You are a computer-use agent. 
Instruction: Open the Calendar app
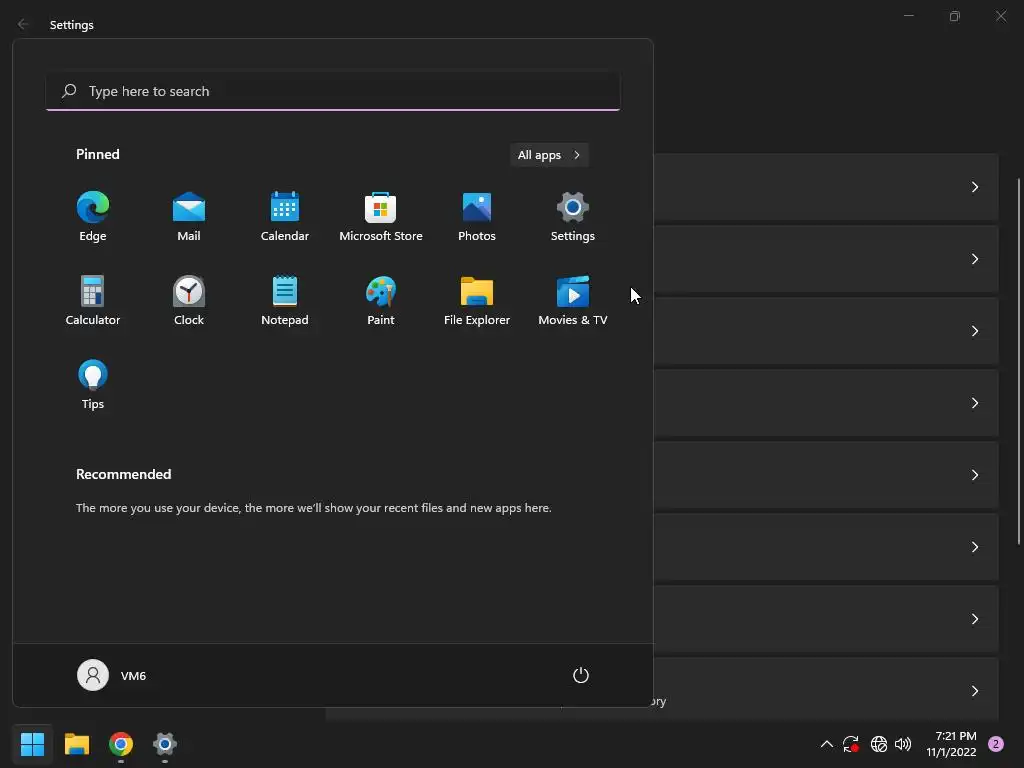tap(285, 216)
